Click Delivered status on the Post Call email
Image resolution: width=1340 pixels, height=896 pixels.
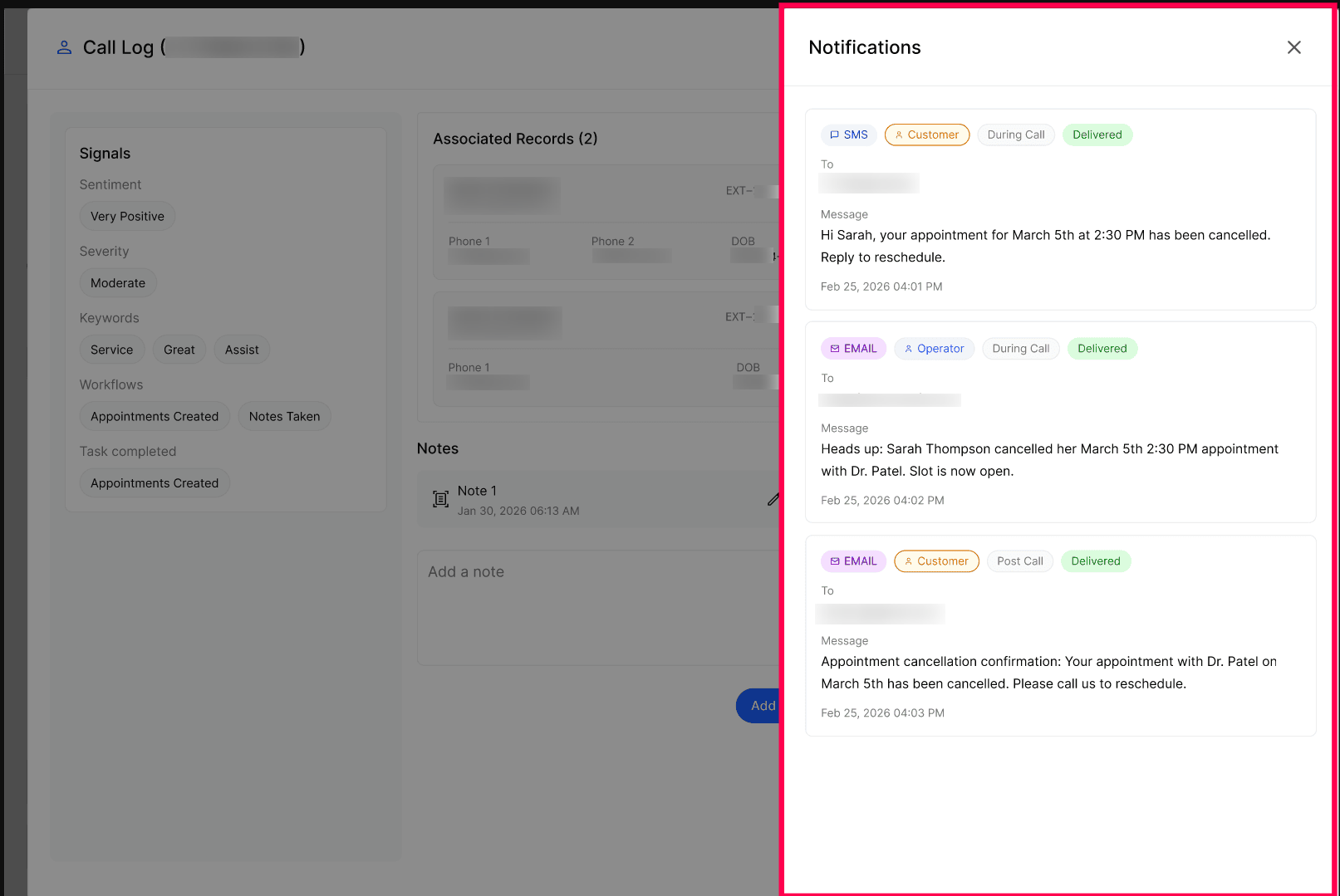click(x=1096, y=561)
